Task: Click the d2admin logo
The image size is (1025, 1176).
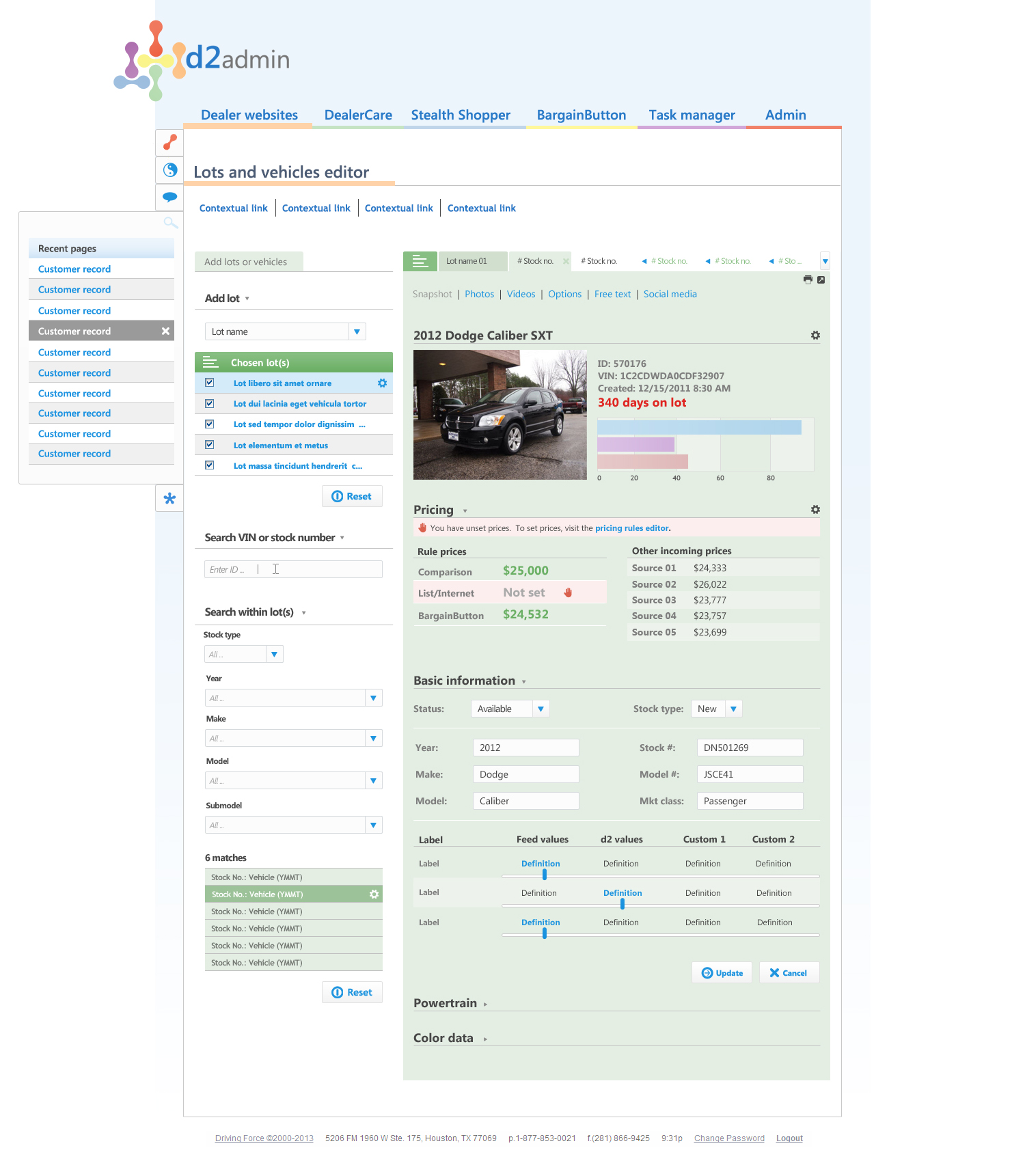Action: [x=202, y=60]
